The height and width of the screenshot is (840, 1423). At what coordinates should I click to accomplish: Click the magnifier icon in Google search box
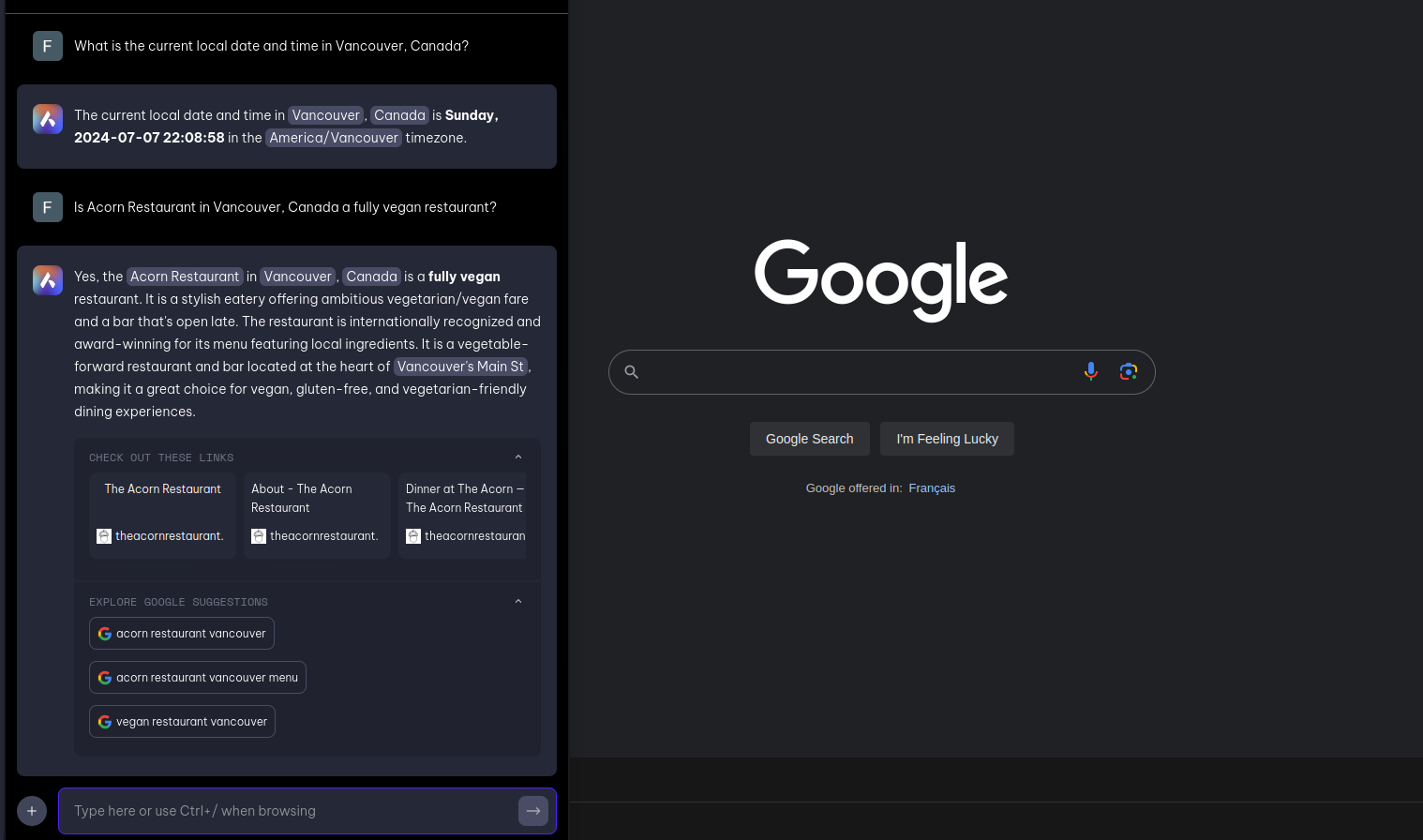pyautogui.click(x=632, y=372)
